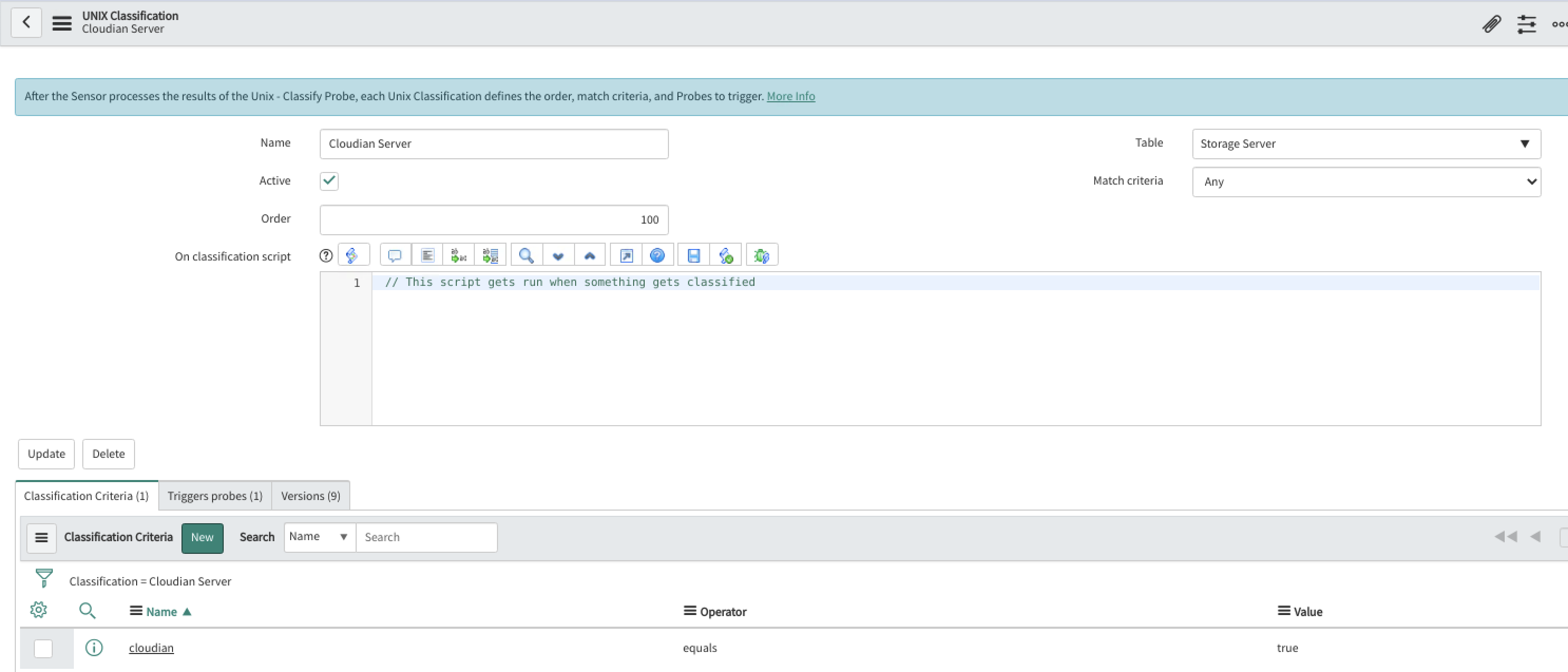Open the Value column header menu icon
Screen dimensions: 1568x672
(1283, 611)
